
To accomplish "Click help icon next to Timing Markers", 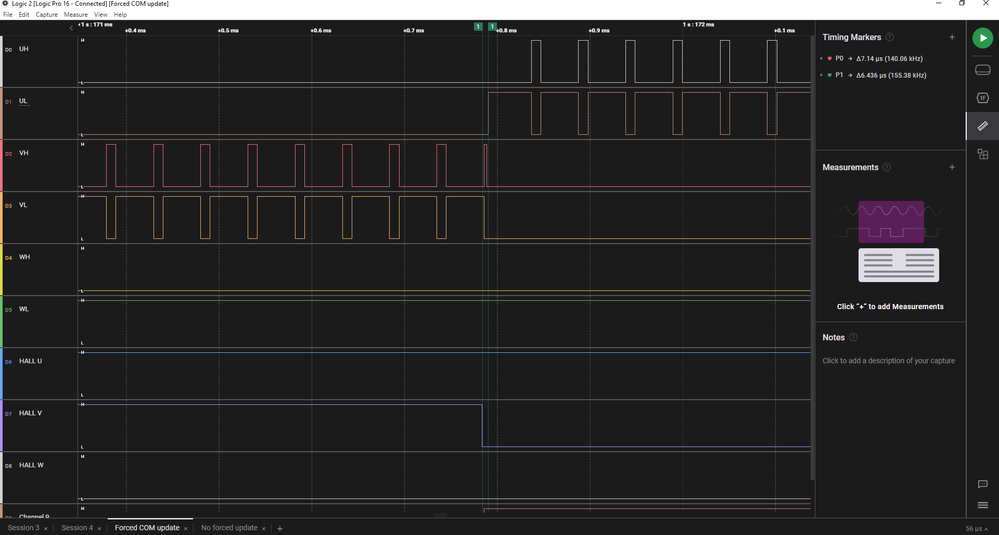I will tap(890, 37).
